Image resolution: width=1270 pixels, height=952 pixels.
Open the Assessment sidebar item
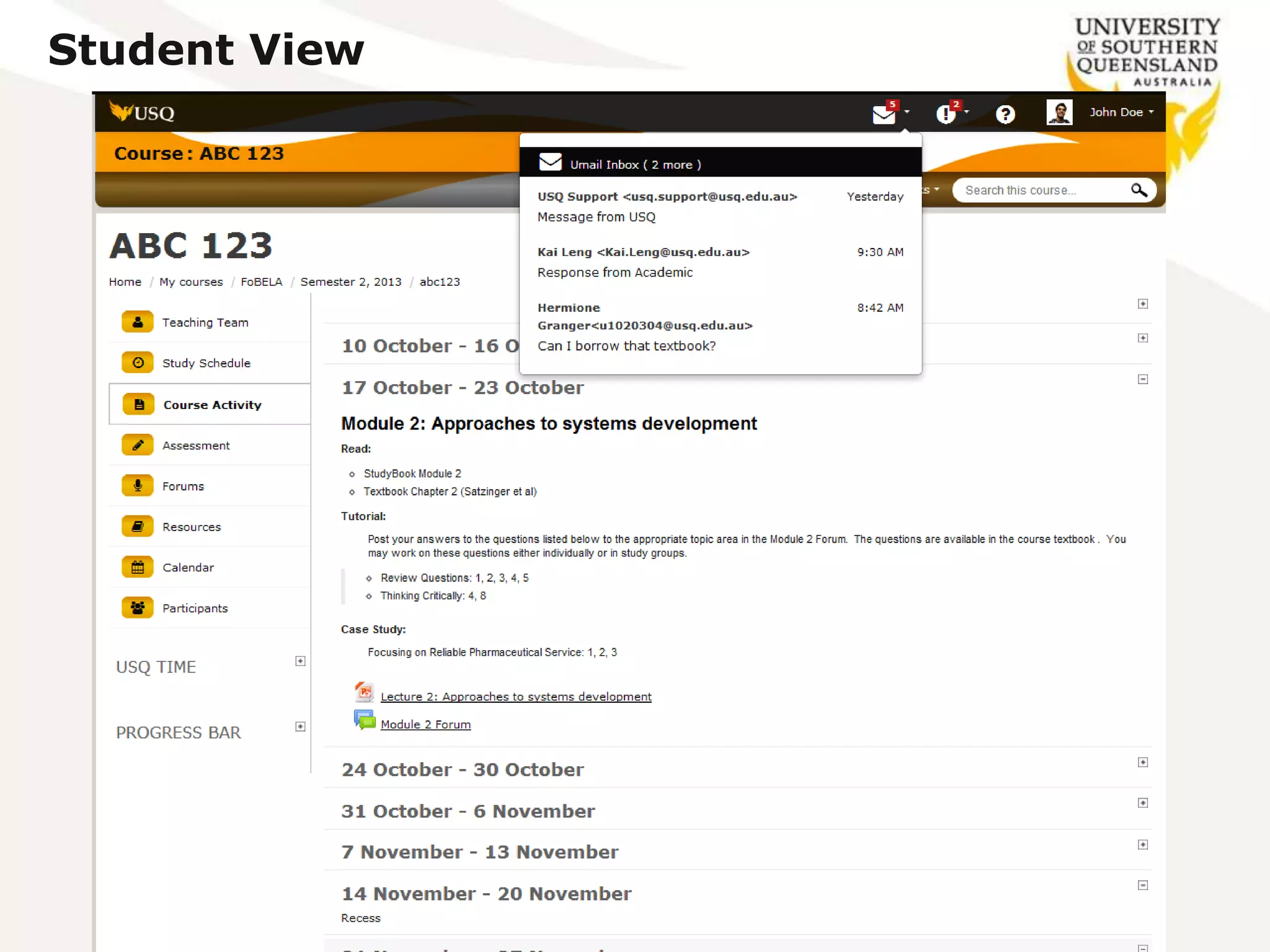point(196,446)
